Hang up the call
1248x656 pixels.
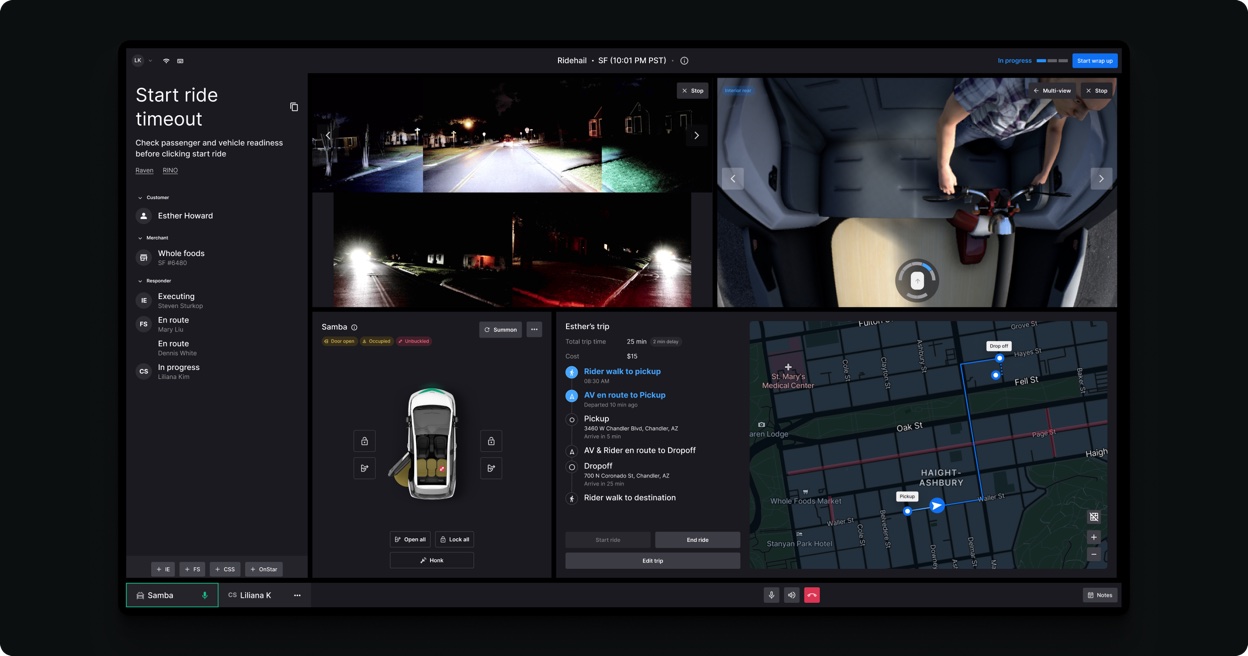point(812,596)
